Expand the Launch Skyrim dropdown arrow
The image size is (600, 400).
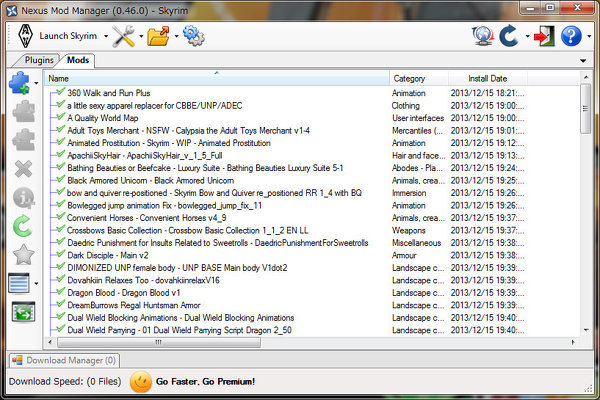pyautogui.click(x=106, y=37)
